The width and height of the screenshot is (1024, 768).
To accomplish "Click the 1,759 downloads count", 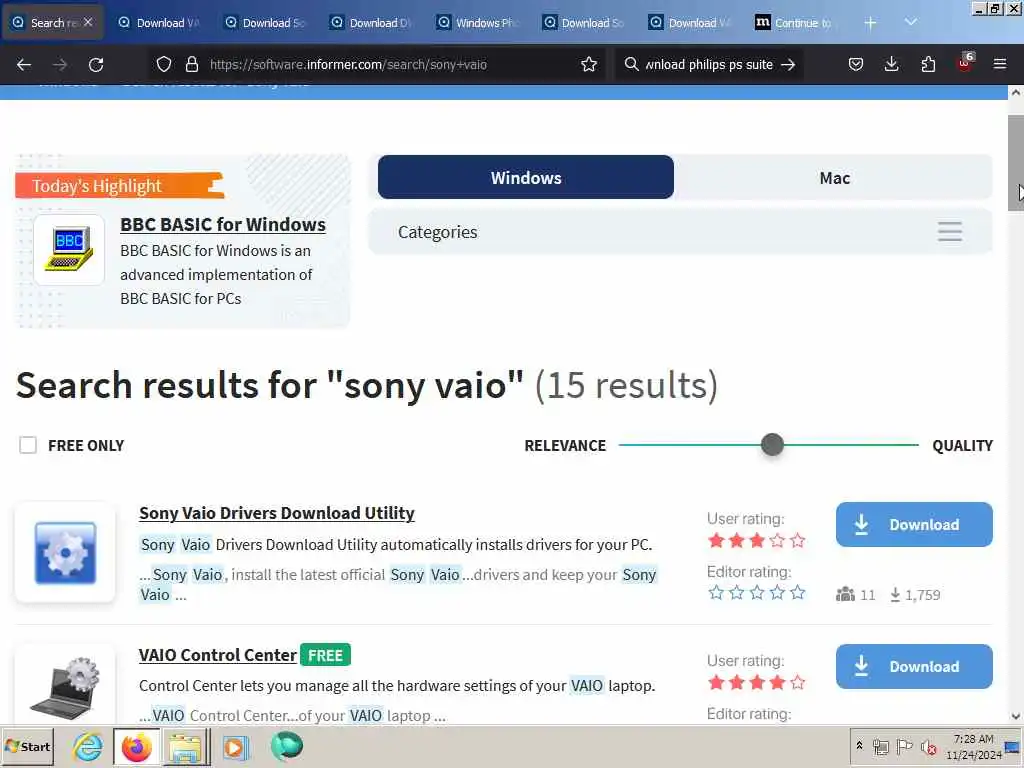I will click(915, 594).
